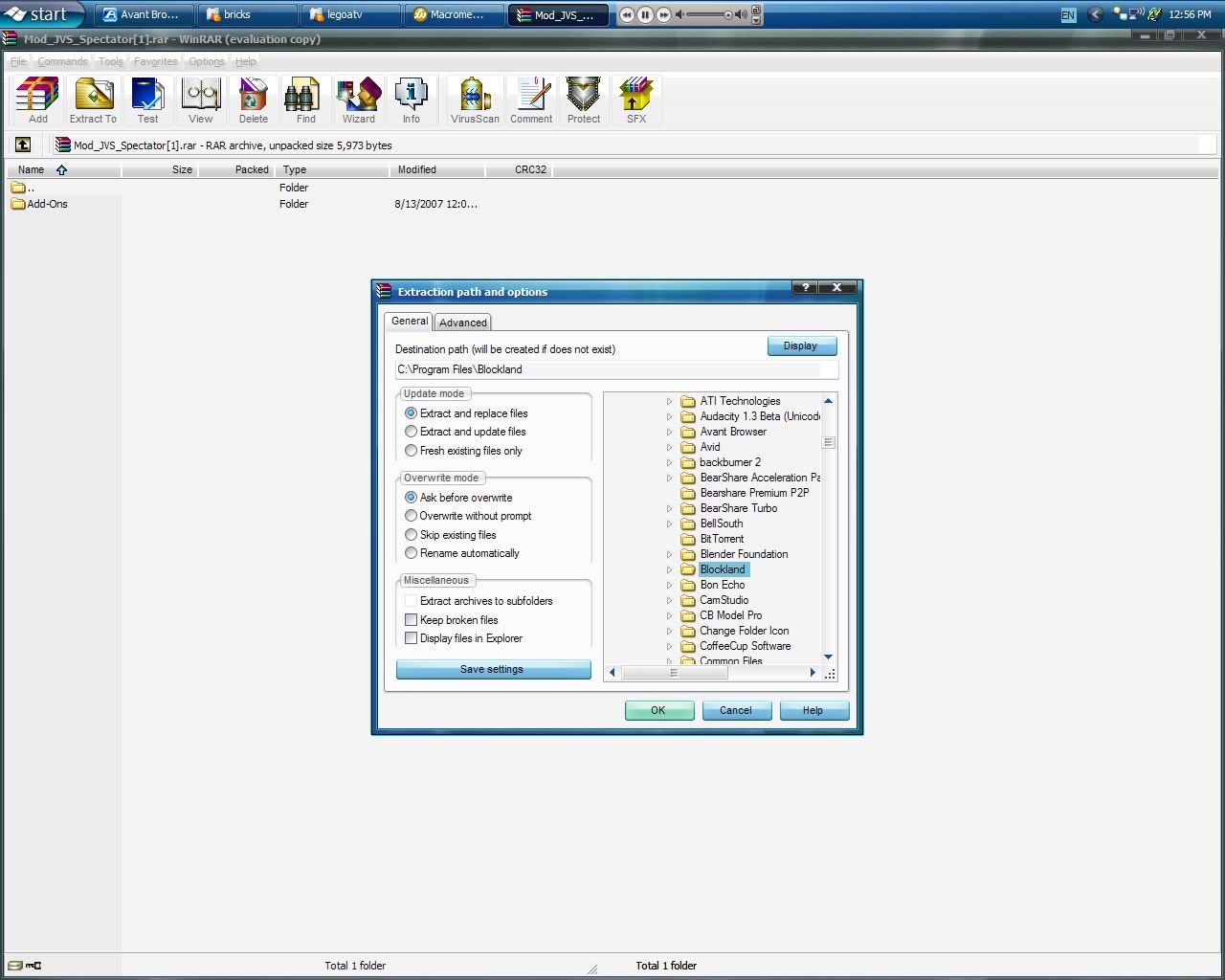Select Ask before overwrite option
1225x980 pixels.
[458, 498]
